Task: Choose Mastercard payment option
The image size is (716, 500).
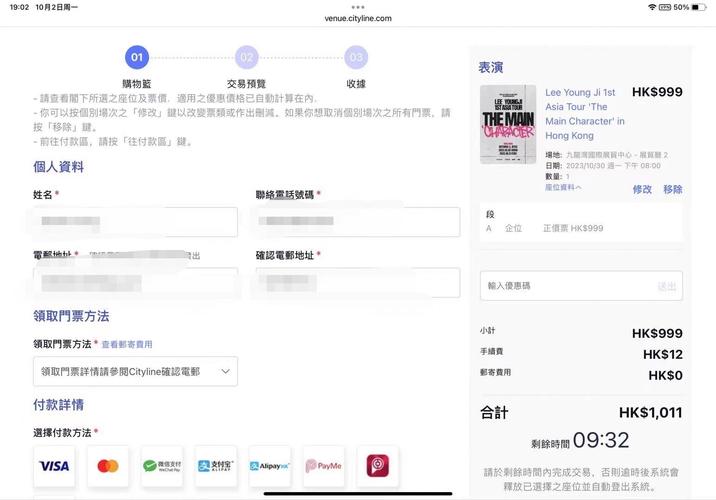Action: (108, 466)
